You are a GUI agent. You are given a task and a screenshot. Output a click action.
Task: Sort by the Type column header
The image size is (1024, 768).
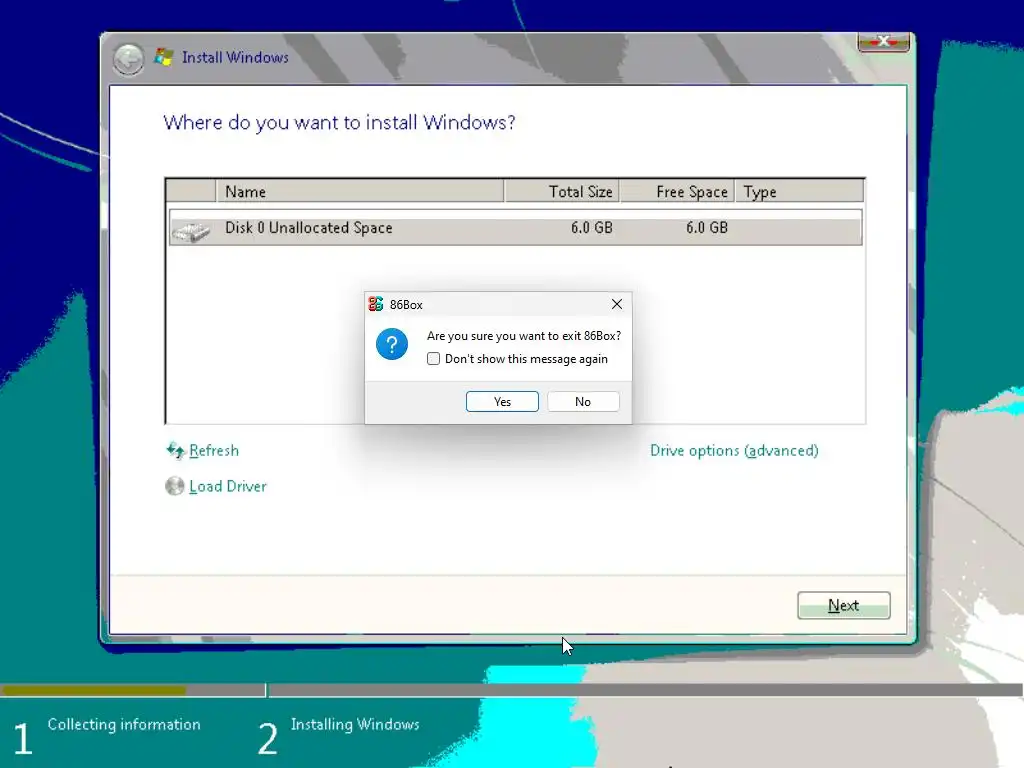799,191
